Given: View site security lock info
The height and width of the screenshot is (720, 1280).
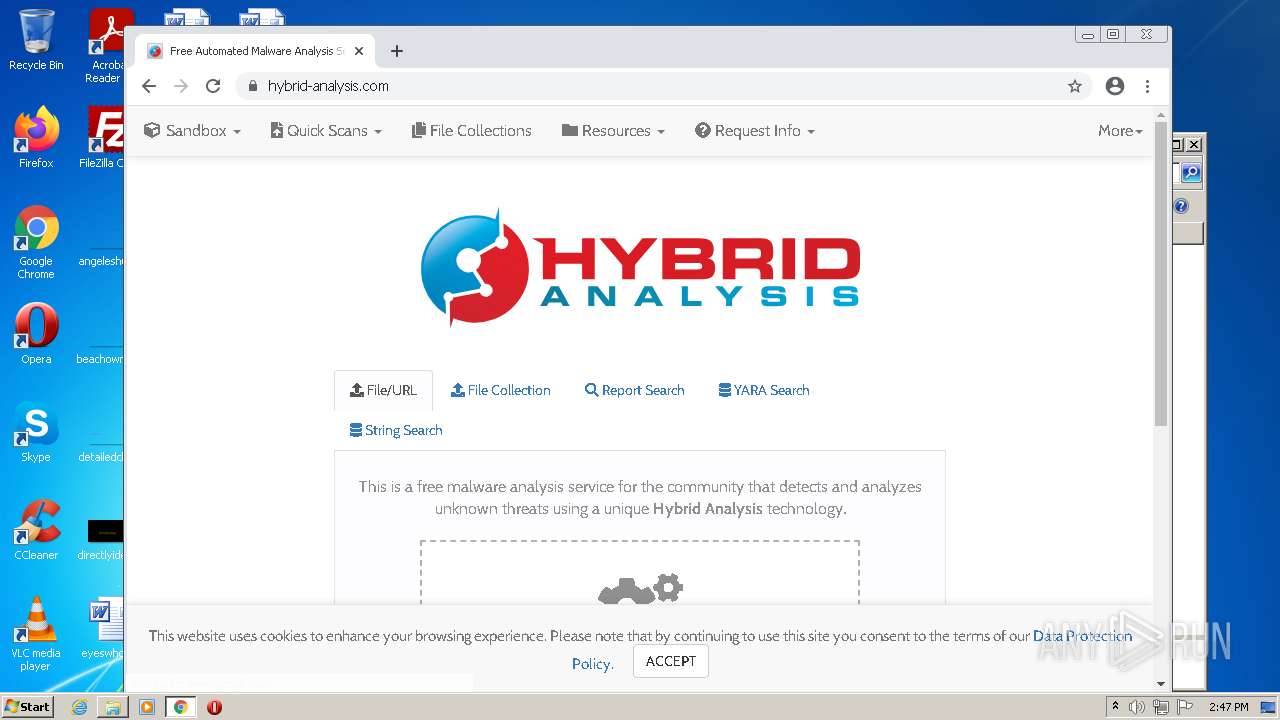Looking at the screenshot, I should coord(253,86).
